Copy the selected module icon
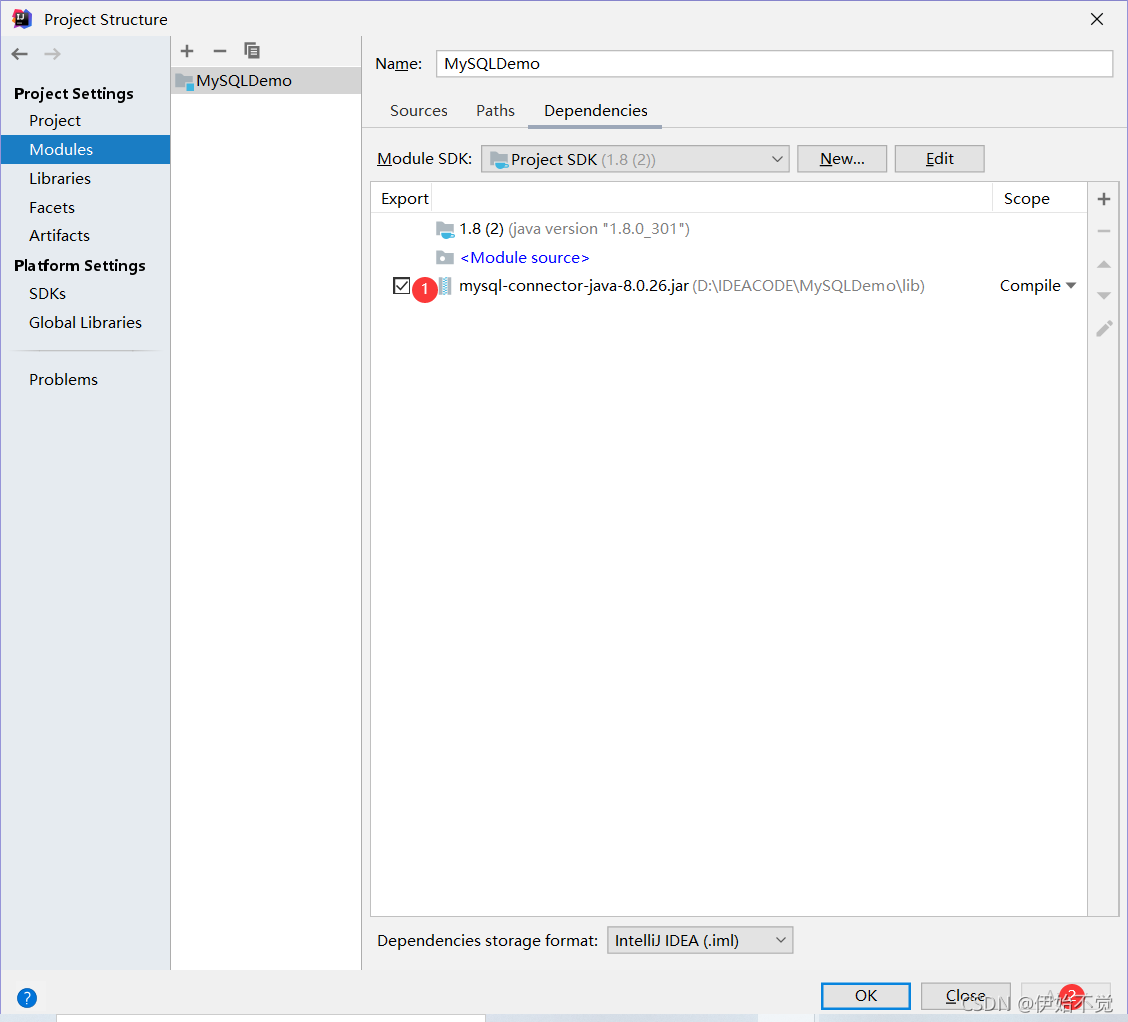 (x=252, y=51)
